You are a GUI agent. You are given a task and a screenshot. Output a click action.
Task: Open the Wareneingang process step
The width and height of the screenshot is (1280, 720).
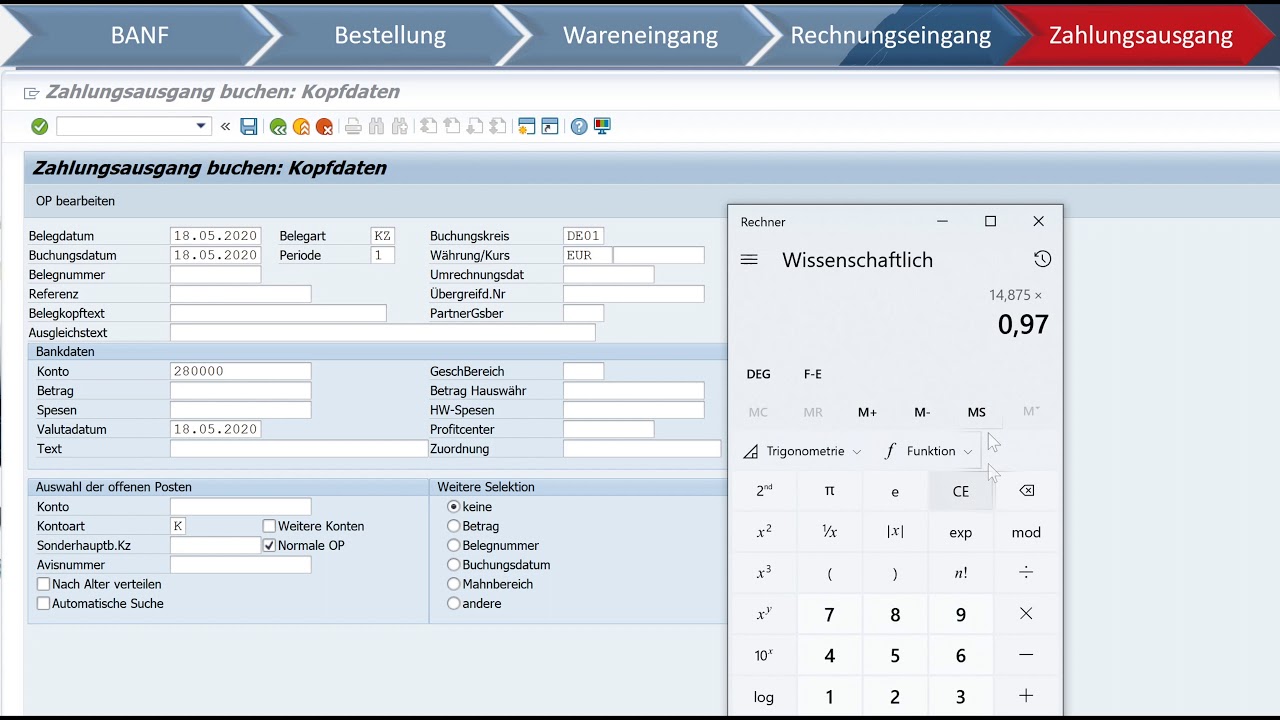(640, 35)
